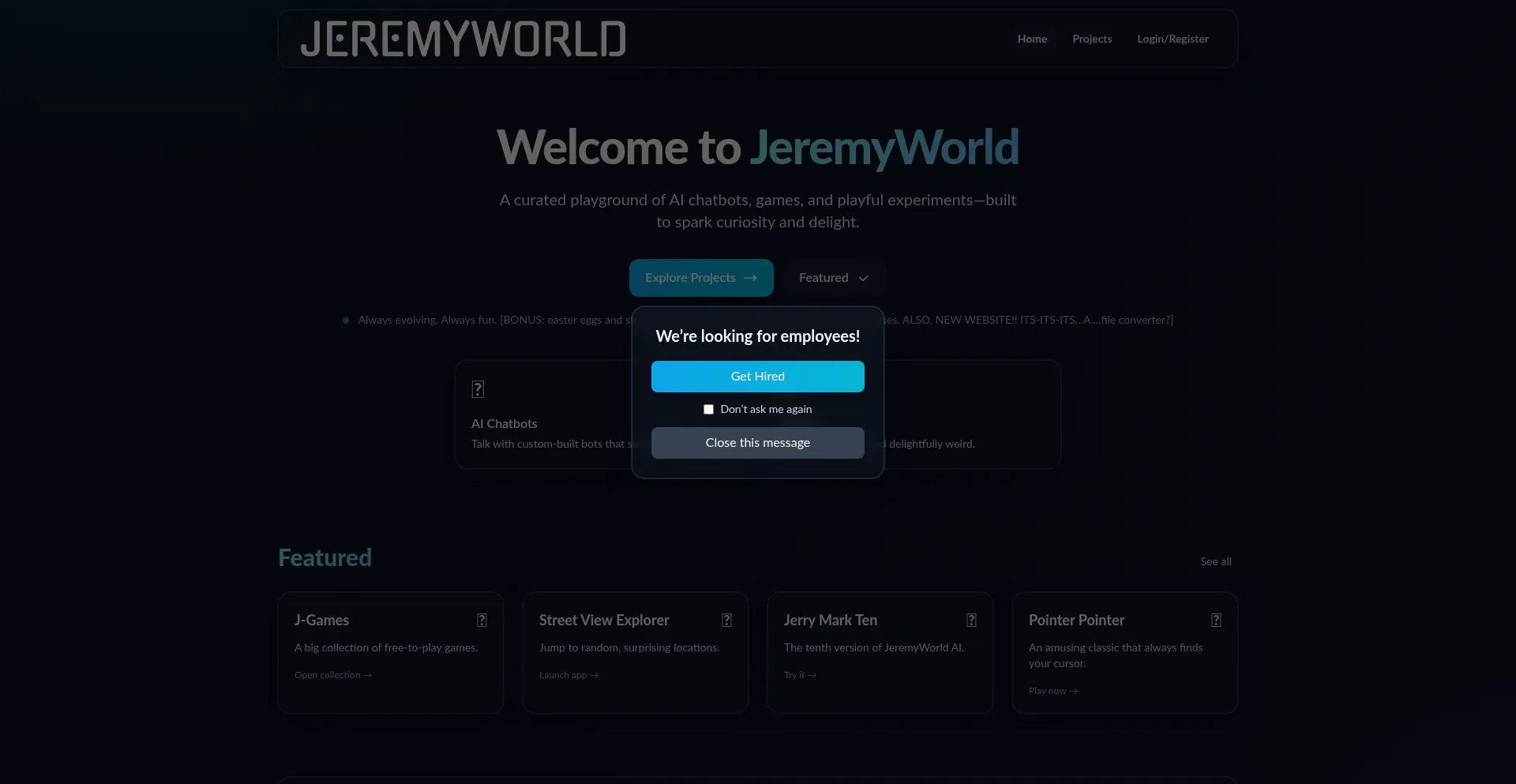The image size is (1516, 784).
Task: Click Try it under Jerry Mark Ten
Action: [800, 675]
